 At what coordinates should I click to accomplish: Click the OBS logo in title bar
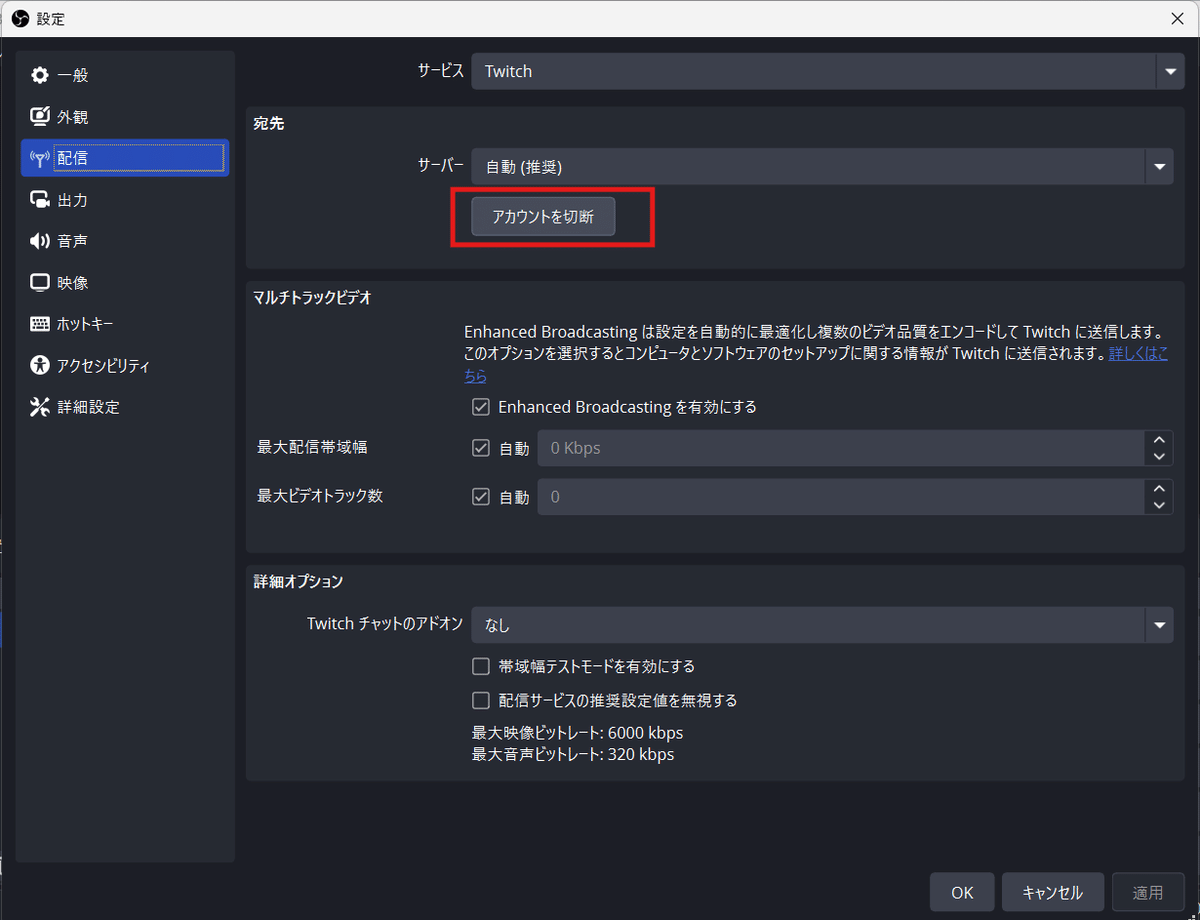pos(19,18)
